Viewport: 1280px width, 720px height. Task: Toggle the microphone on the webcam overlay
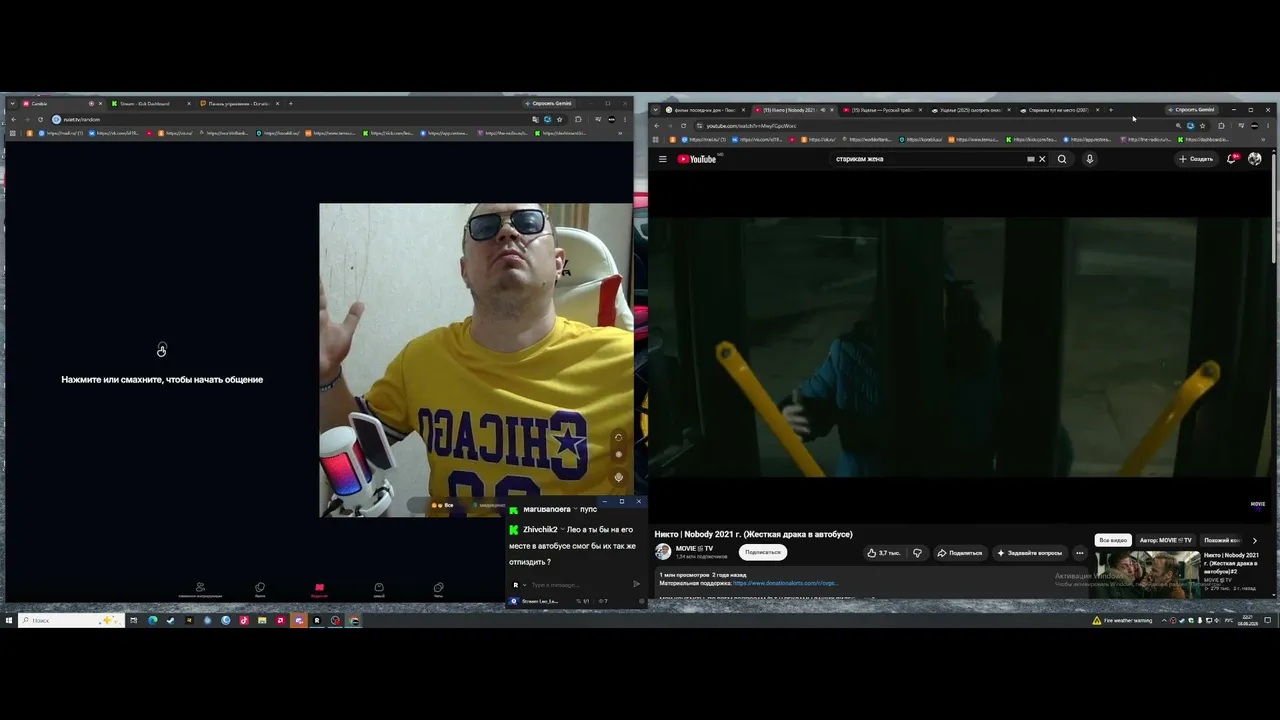click(618, 477)
